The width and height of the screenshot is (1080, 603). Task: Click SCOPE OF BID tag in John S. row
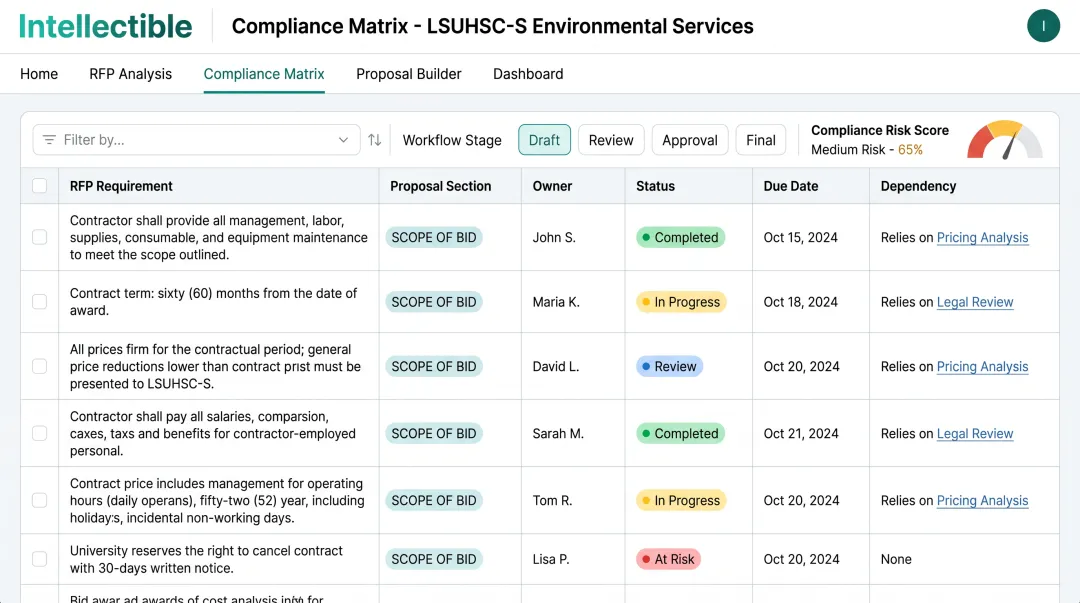coord(434,237)
